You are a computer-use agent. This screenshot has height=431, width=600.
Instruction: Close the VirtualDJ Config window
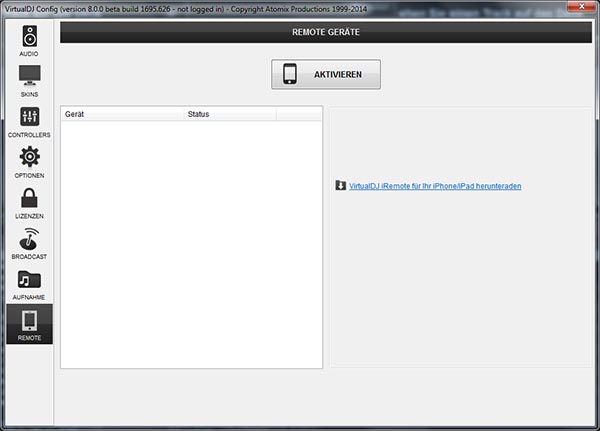(581, 6)
